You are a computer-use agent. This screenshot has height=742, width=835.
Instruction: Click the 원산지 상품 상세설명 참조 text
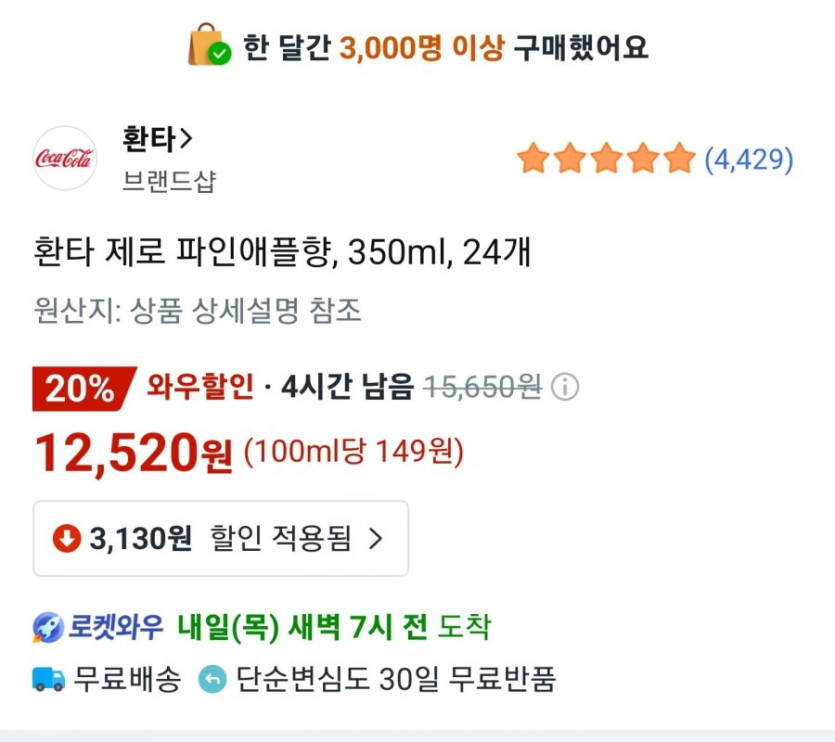pyautogui.click(x=198, y=311)
